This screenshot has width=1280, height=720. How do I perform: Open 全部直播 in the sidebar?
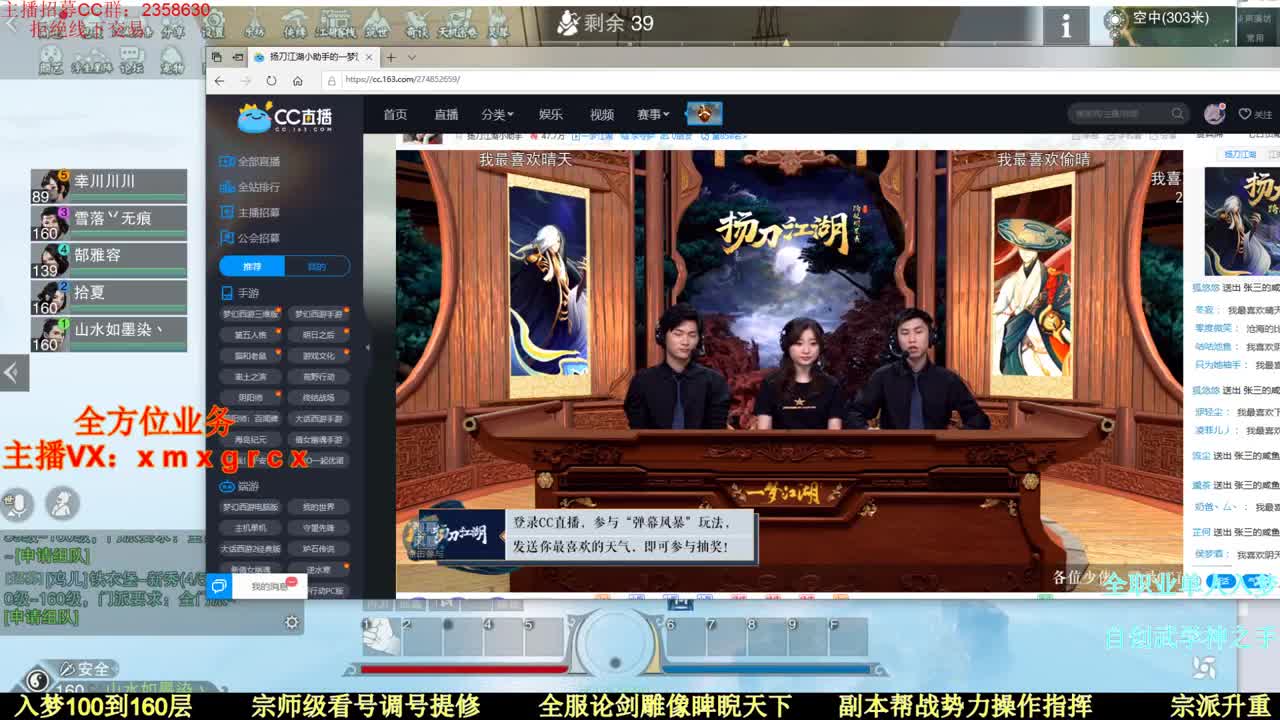coord(251,161)
